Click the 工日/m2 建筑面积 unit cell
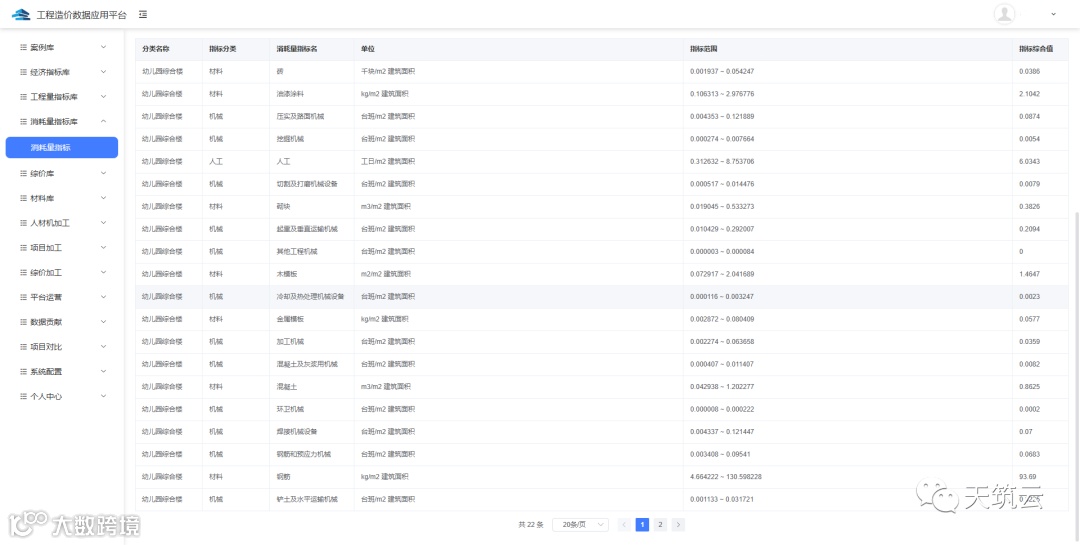Image resolution: width=1080 pixels, height=545 pixels. coord(519,161)
